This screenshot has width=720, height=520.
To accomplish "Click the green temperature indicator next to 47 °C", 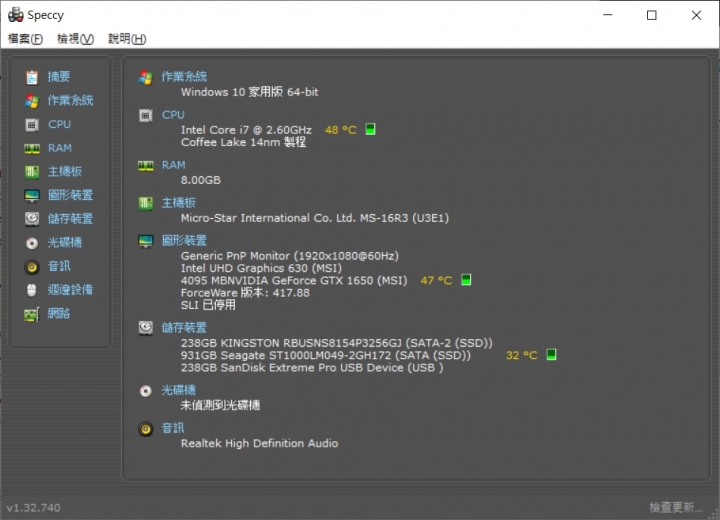I will [x=466, y=280].
